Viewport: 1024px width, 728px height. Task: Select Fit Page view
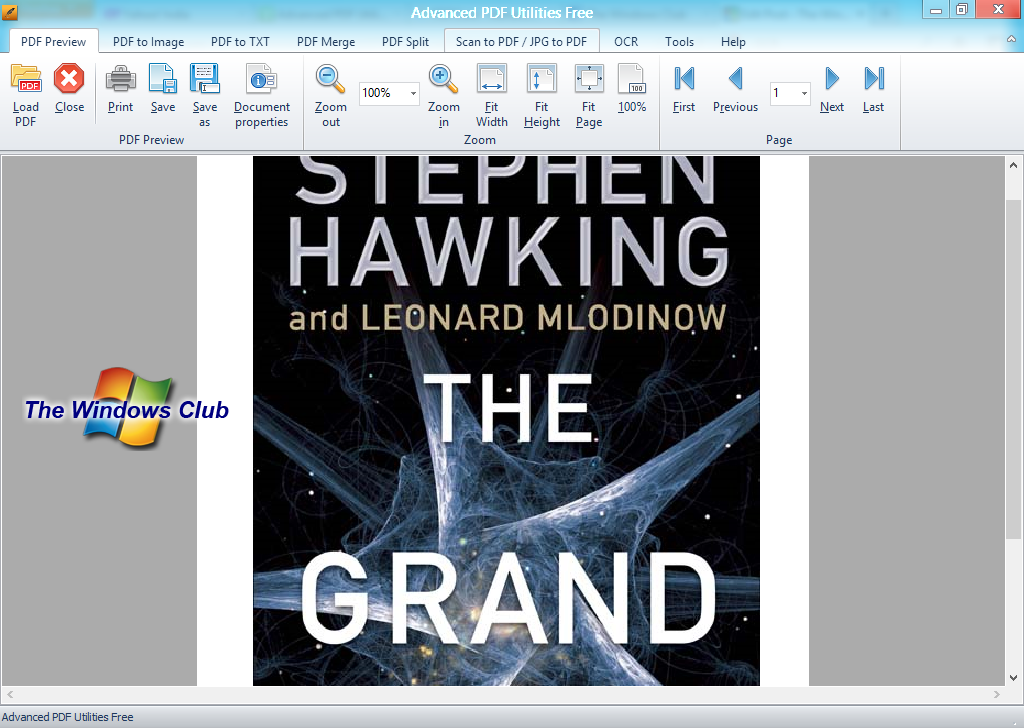tap(589, 80)
